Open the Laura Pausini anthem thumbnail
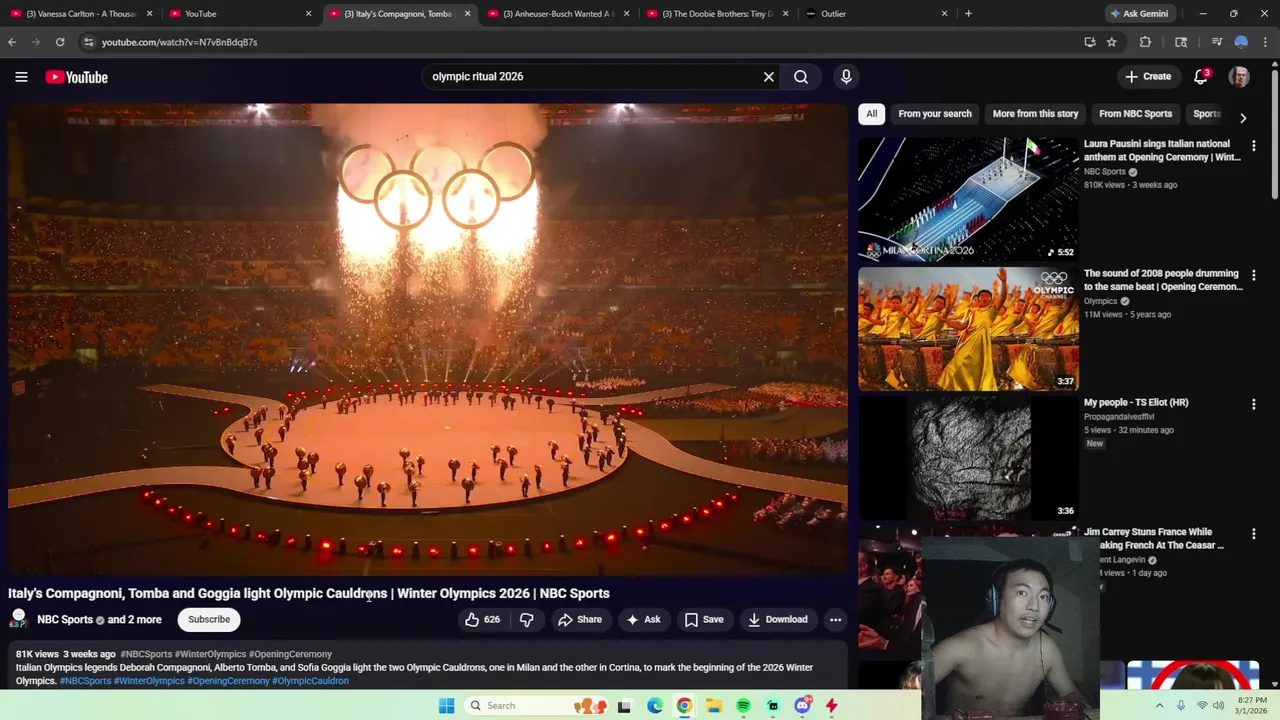 point(968,199)
